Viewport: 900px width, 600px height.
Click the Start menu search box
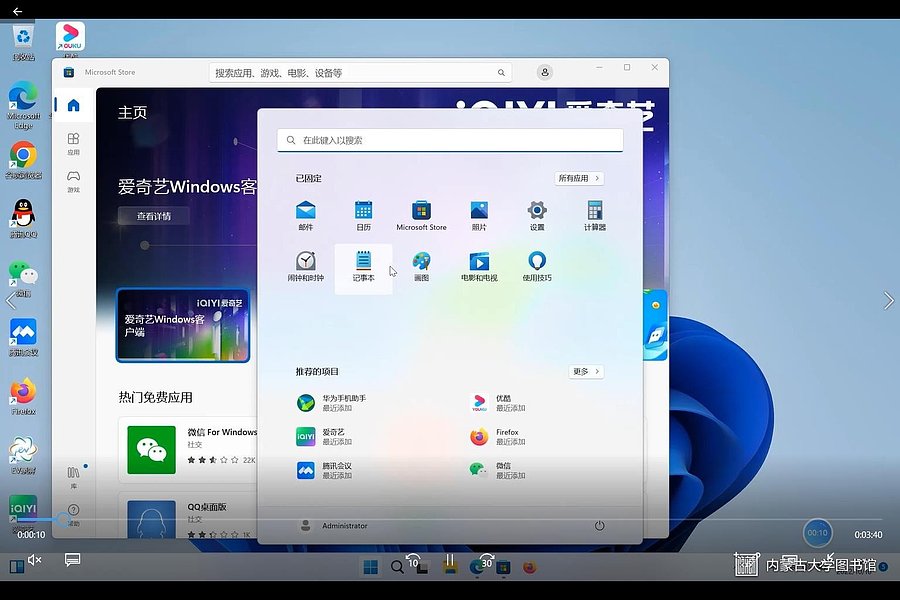[x=450, y=140]
